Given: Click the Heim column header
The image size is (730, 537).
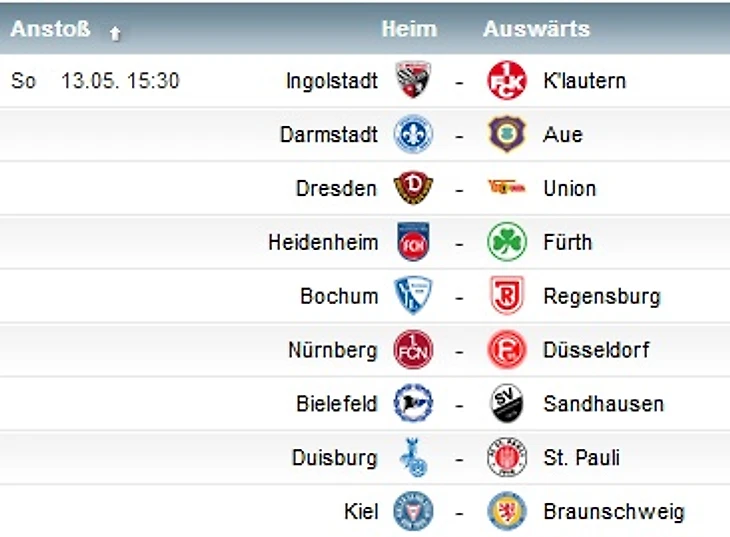Looking at the screenshot, I should pos(409,29).
